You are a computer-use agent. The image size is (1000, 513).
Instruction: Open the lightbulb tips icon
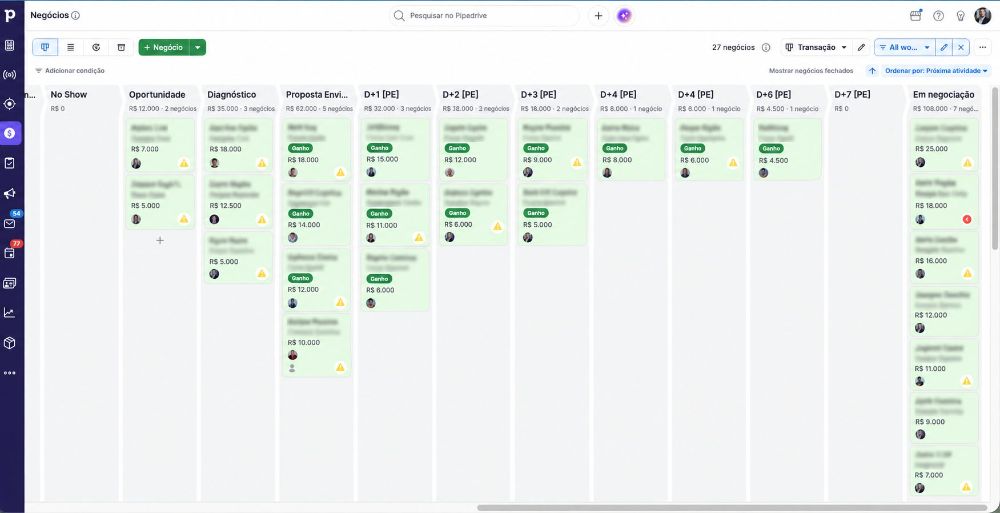[960, 16]
